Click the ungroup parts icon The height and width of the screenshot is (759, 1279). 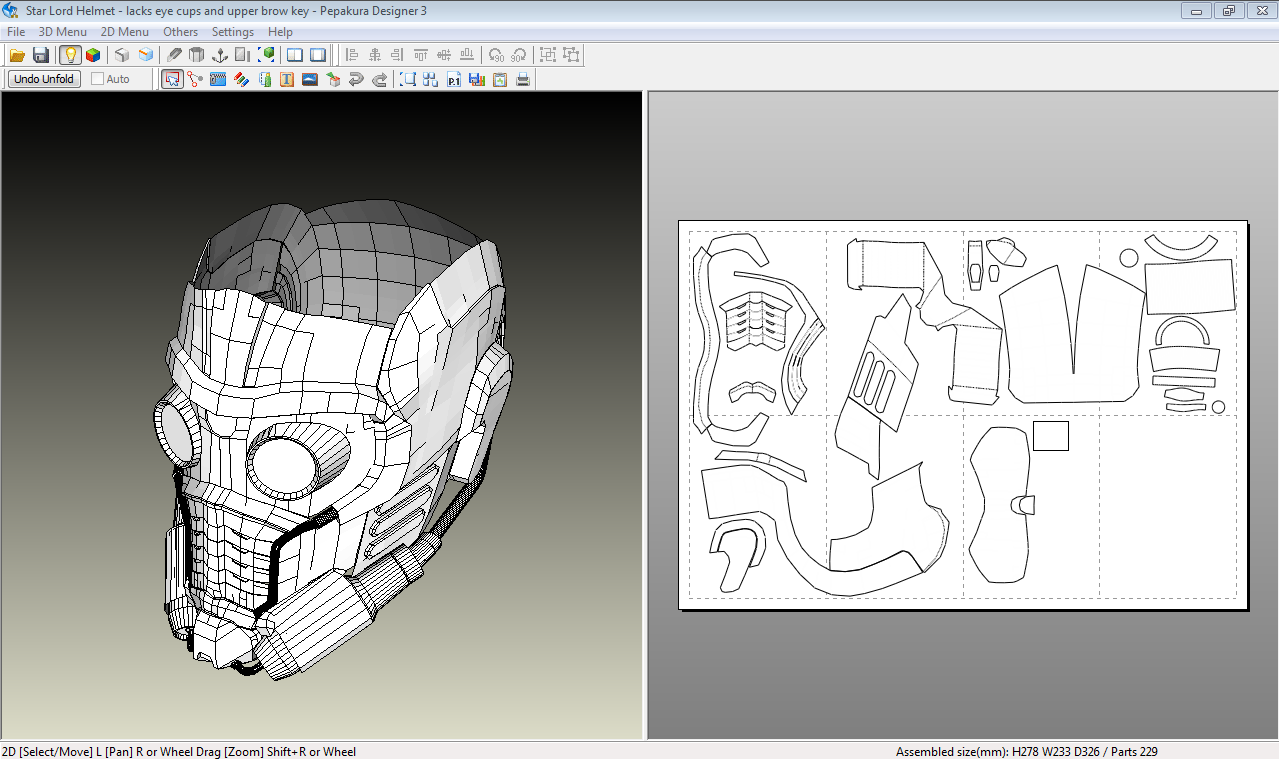[x=571, y=55]
